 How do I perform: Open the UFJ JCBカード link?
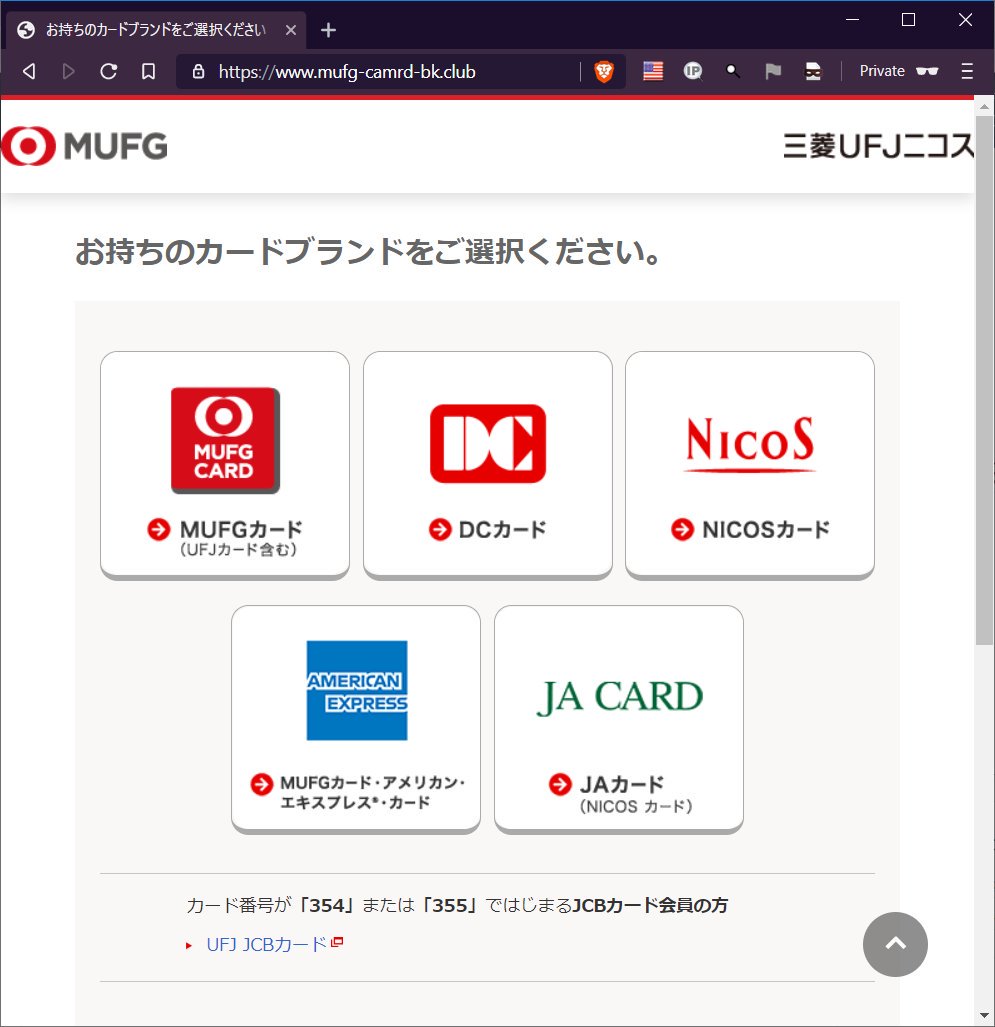(x=266, y=944)
